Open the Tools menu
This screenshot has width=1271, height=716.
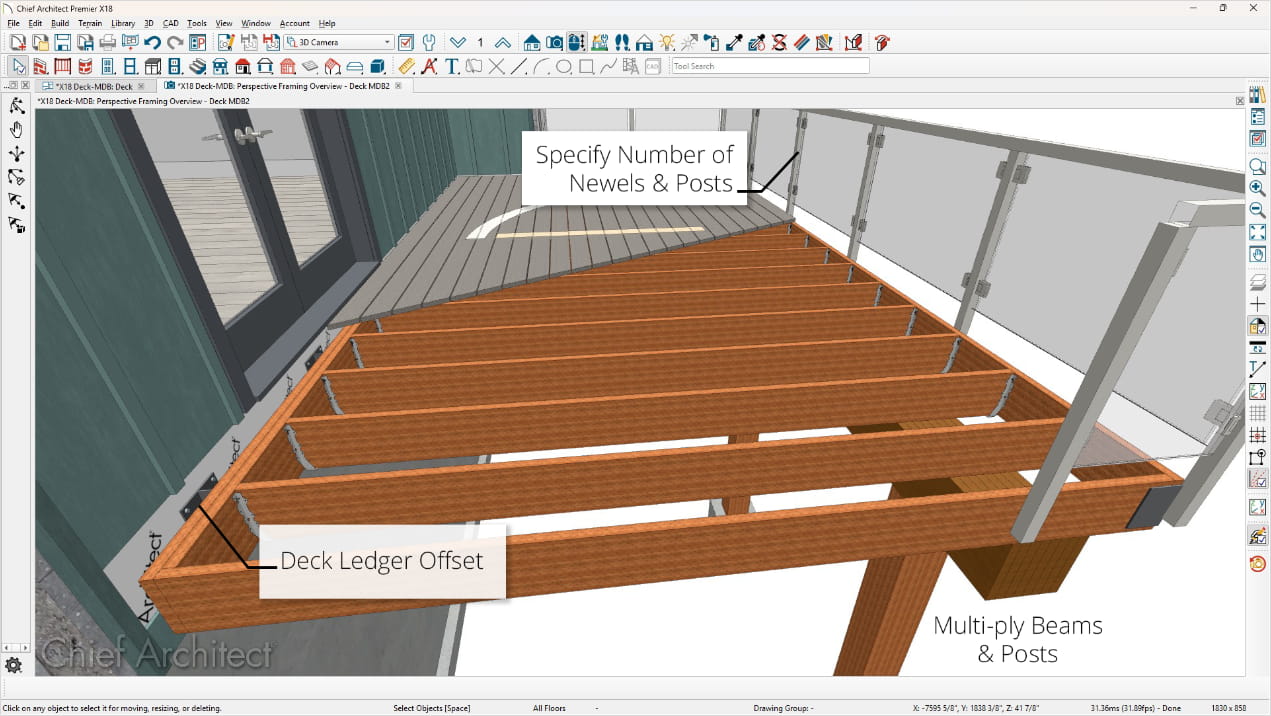[197, 23]
